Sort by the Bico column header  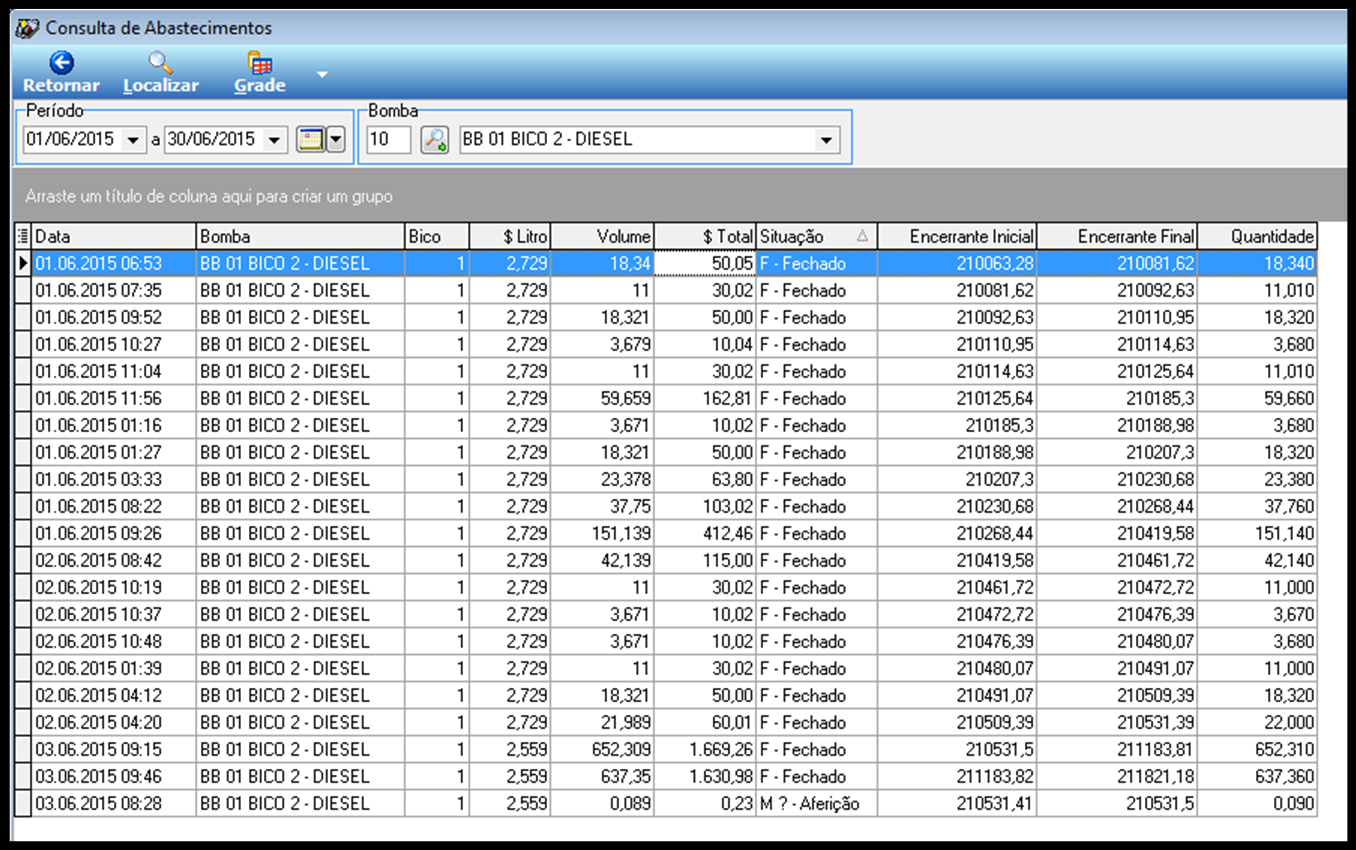437,237
